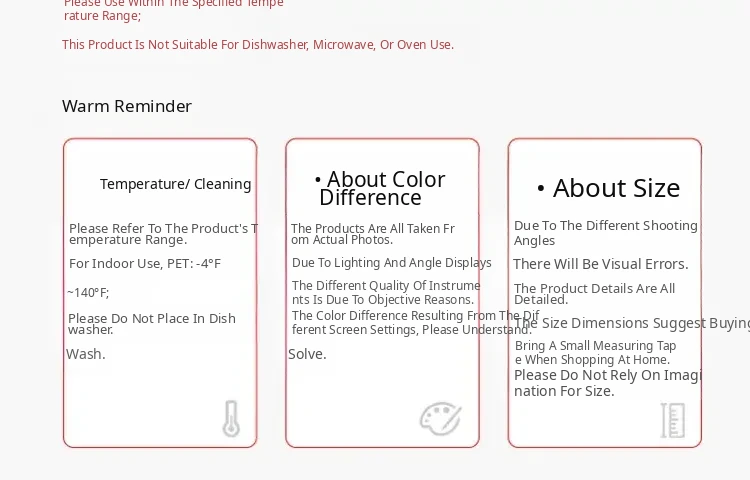
Task: Click the 'Temperature/ Cleaning' card title
Action: tap(175, 184)
